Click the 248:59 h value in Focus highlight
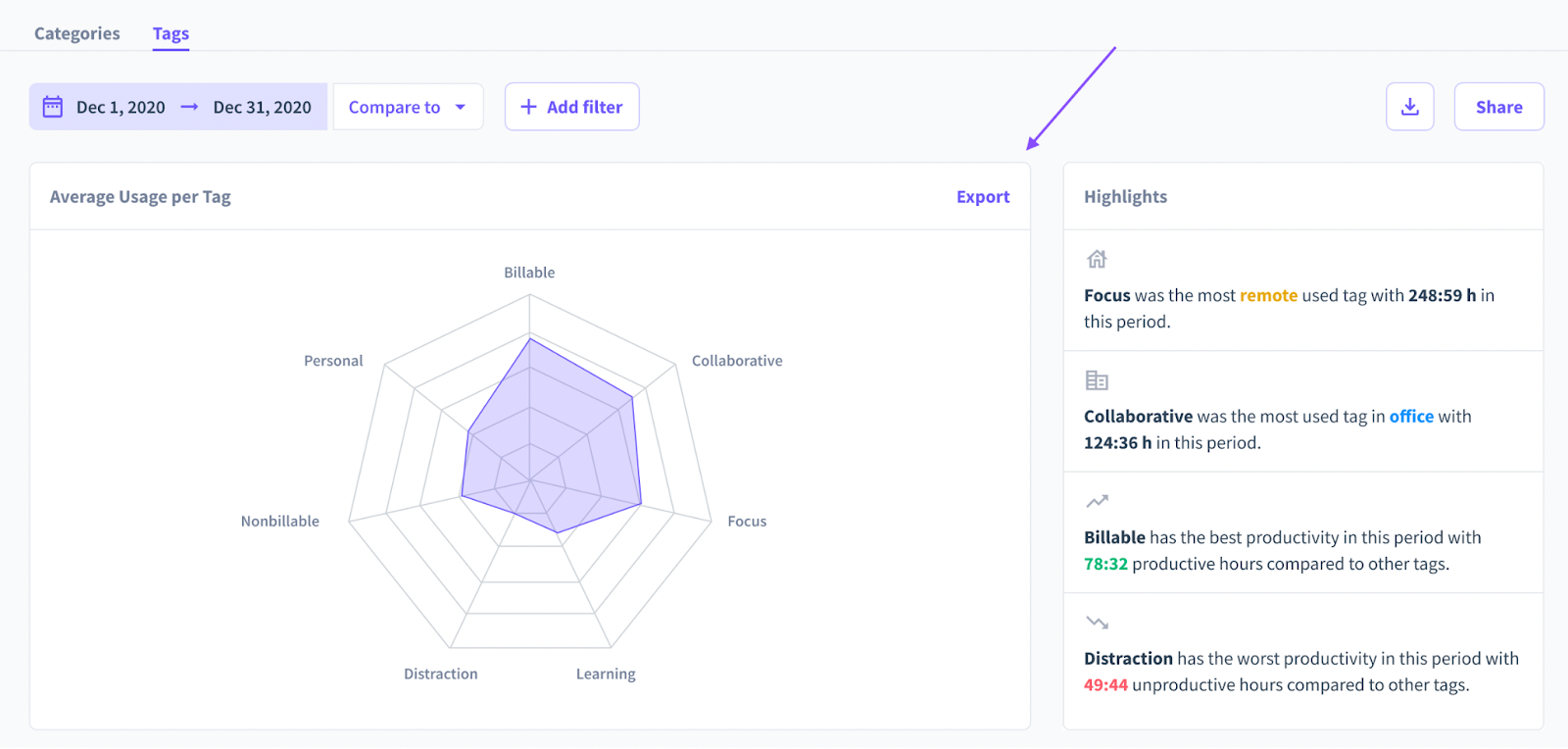The height and width of the screenshot is (749, 1568). pyautogui.click(x=1443, y=296)
